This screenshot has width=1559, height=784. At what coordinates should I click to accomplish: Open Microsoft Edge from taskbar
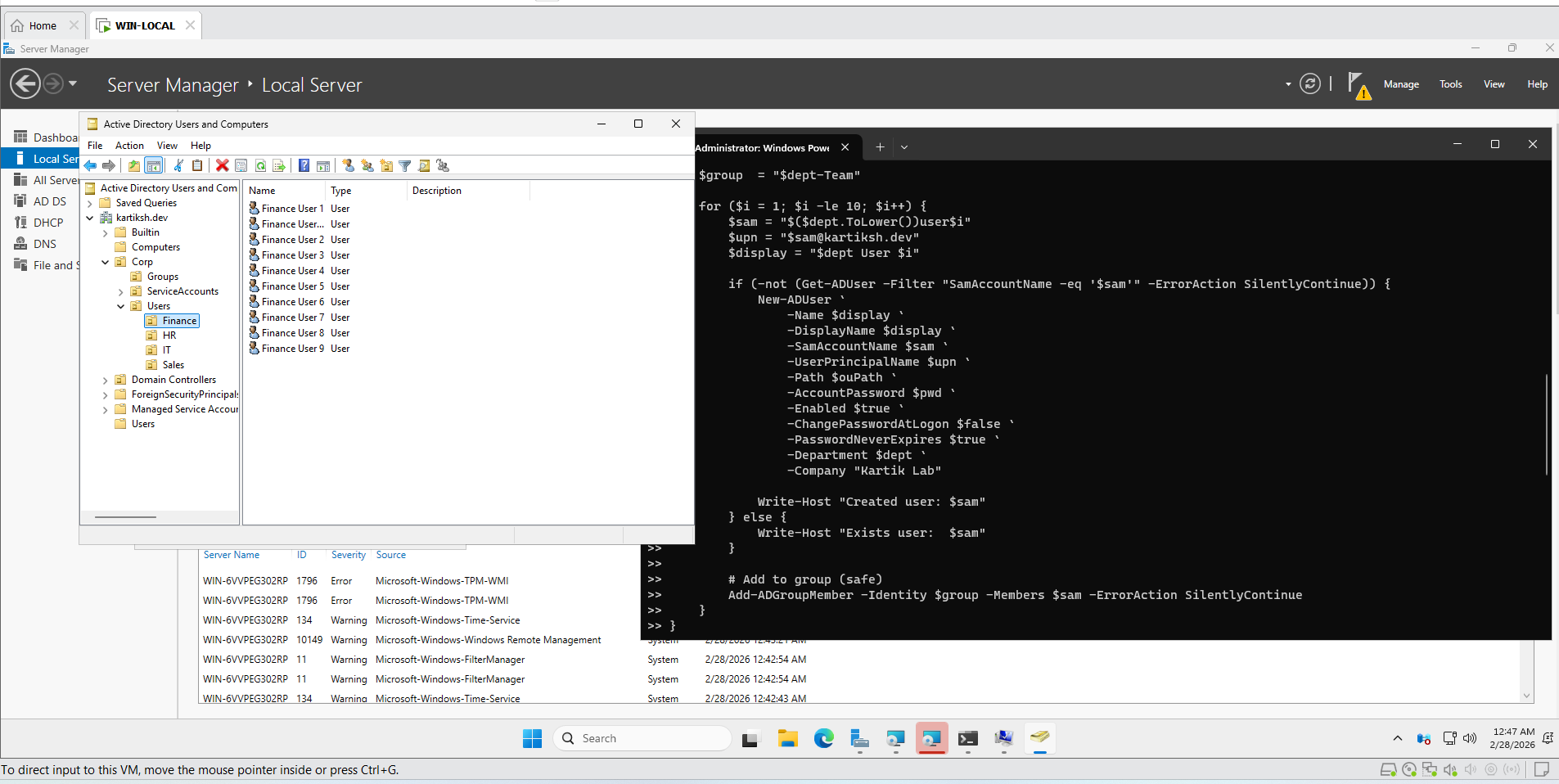click(x=823, y=738)
